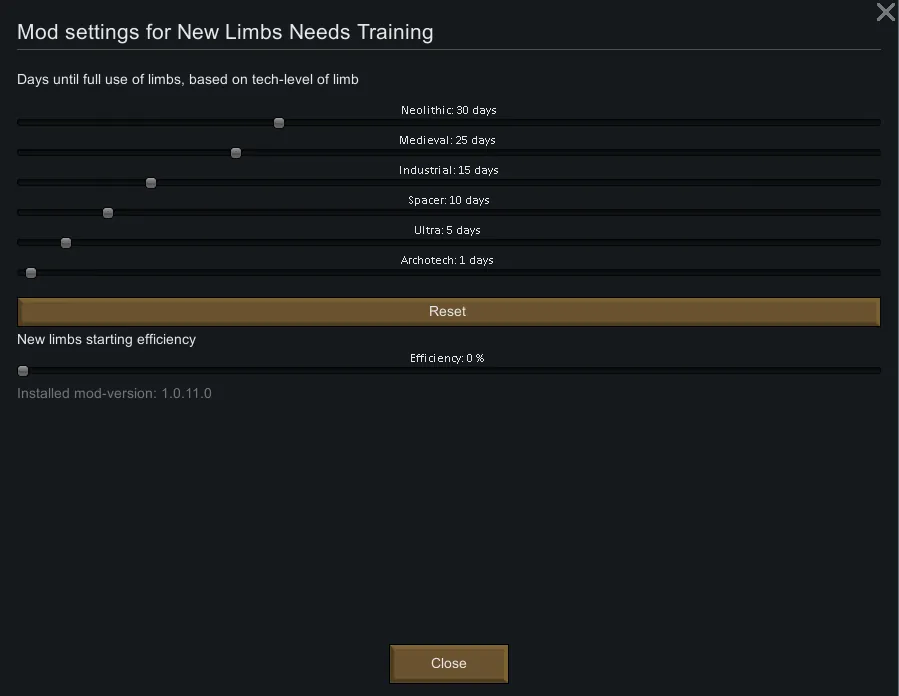Select the 'Industrial: 15 days' label

448,170
